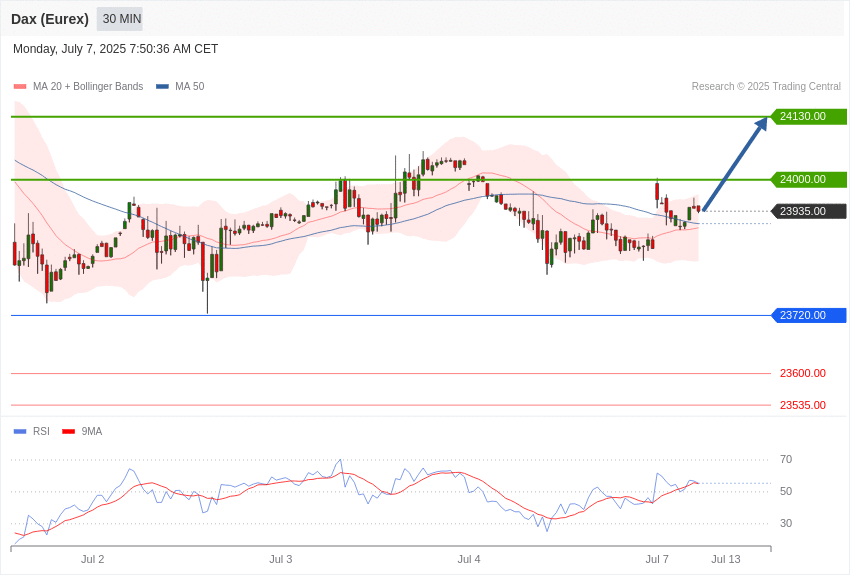
Task: Click the 9MA legend label
Action: point(92,431)
